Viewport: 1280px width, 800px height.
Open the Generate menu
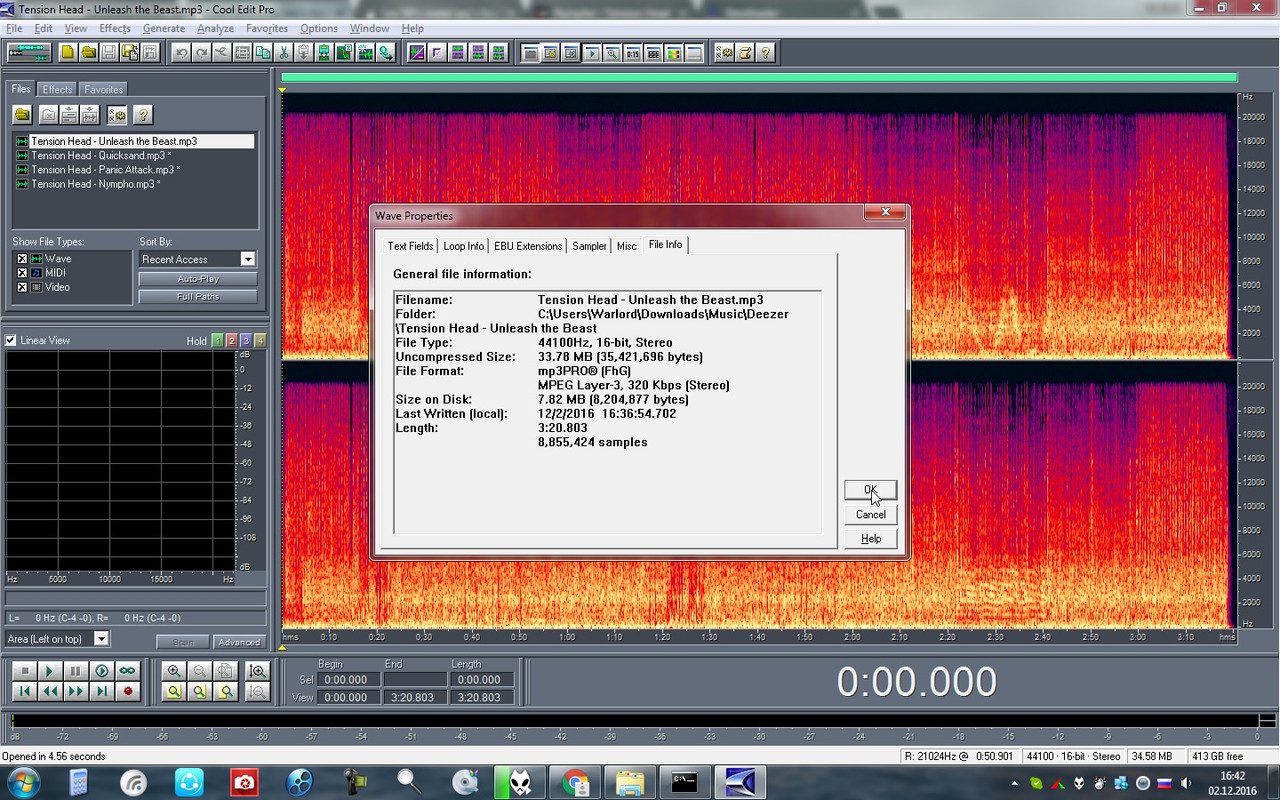164,28
